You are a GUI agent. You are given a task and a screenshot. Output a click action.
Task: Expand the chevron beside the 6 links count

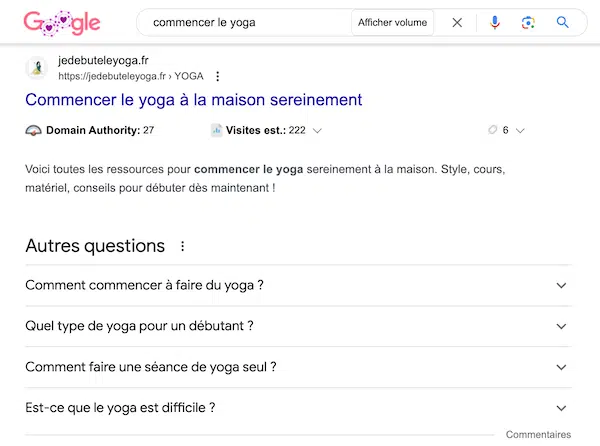tap(520, 130)
